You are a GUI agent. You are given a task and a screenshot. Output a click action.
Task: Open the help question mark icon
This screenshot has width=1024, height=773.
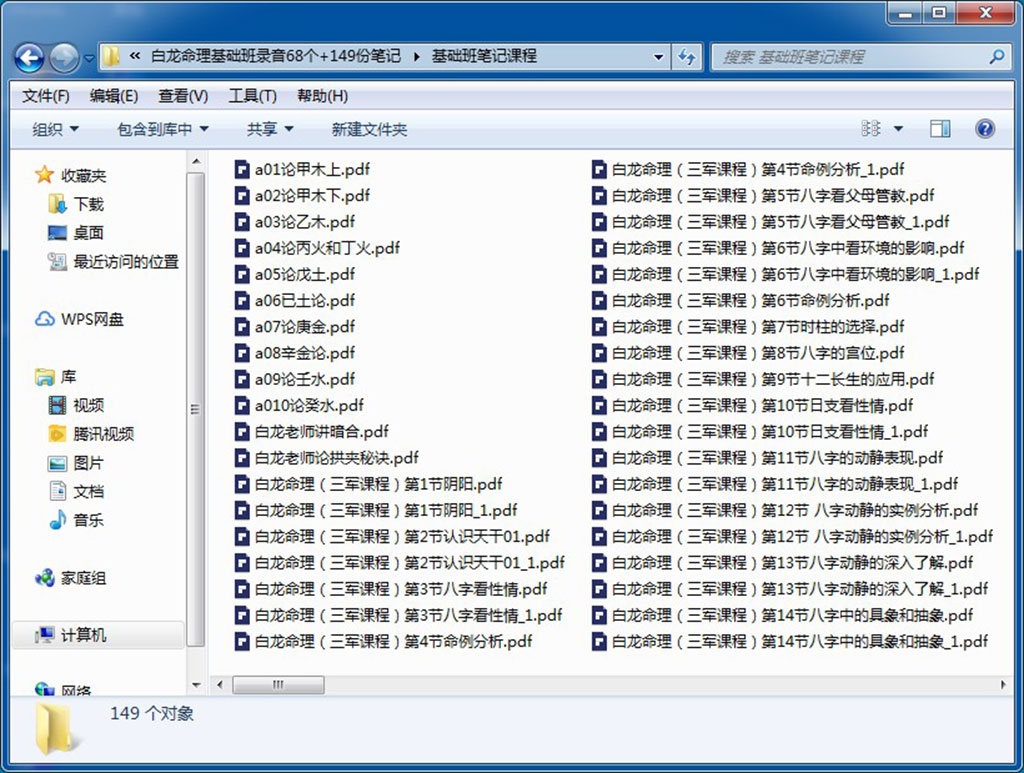985,129
